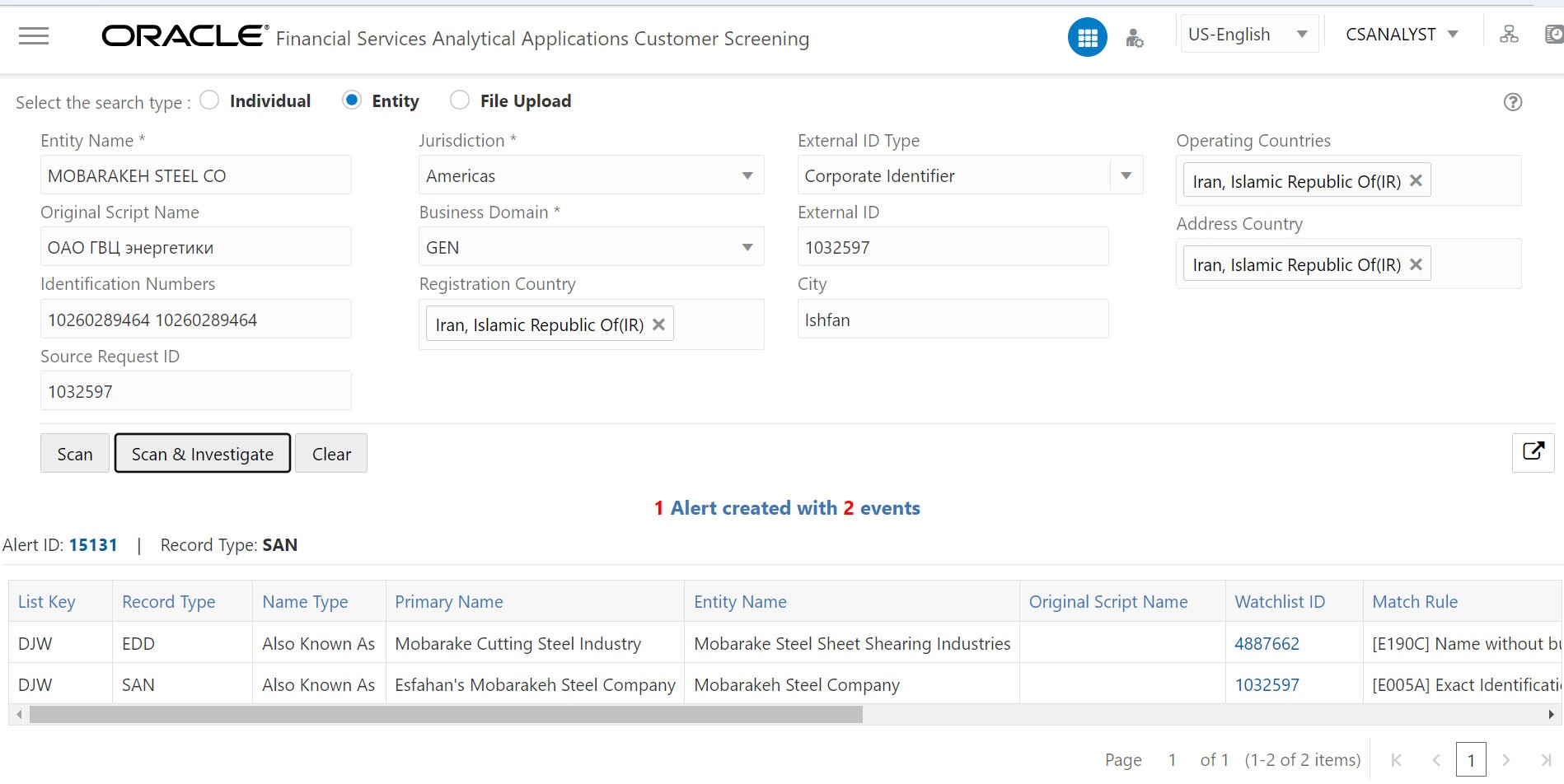Click the Clear button
Viewport: 1564px width, 784px height.
point(331,454)
